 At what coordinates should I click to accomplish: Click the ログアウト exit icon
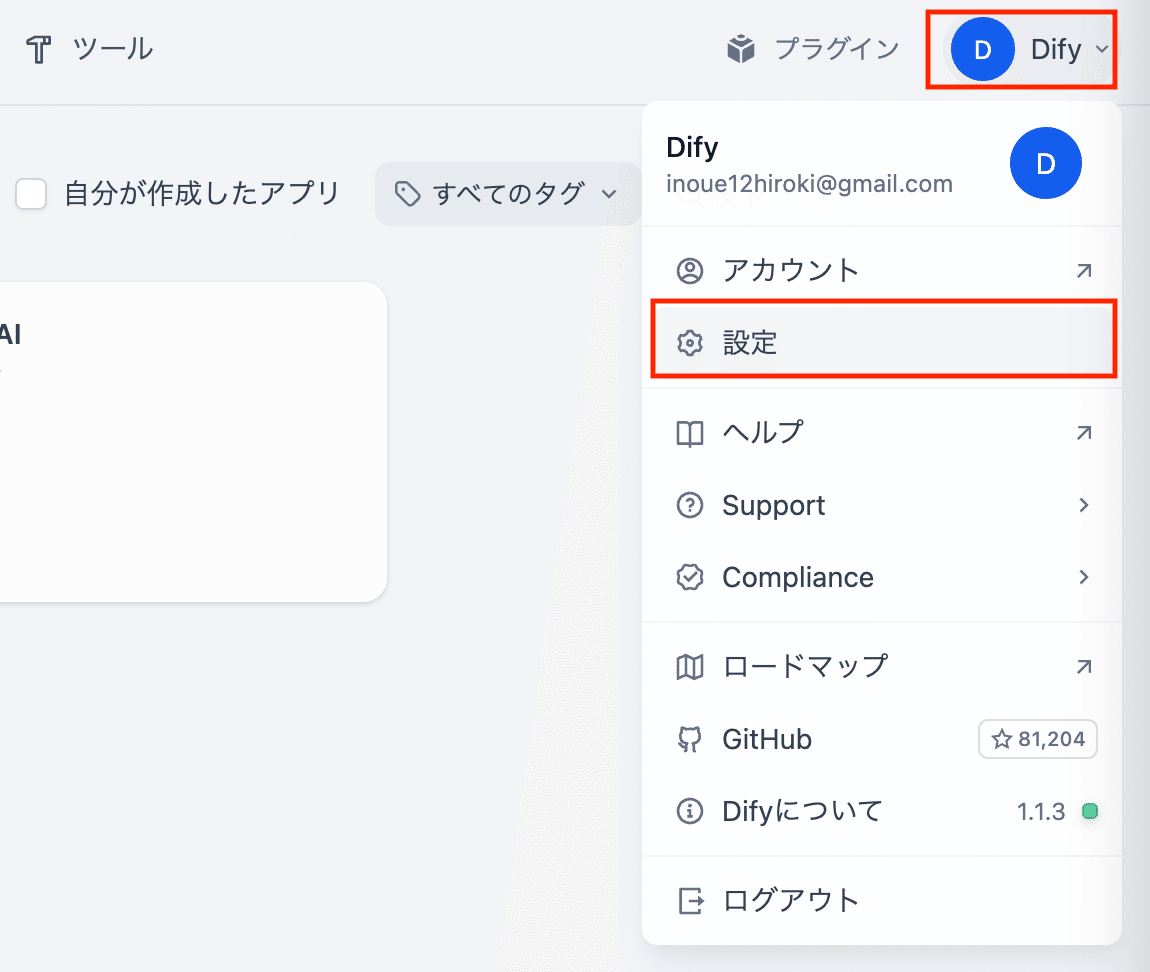tap(690, 899)
